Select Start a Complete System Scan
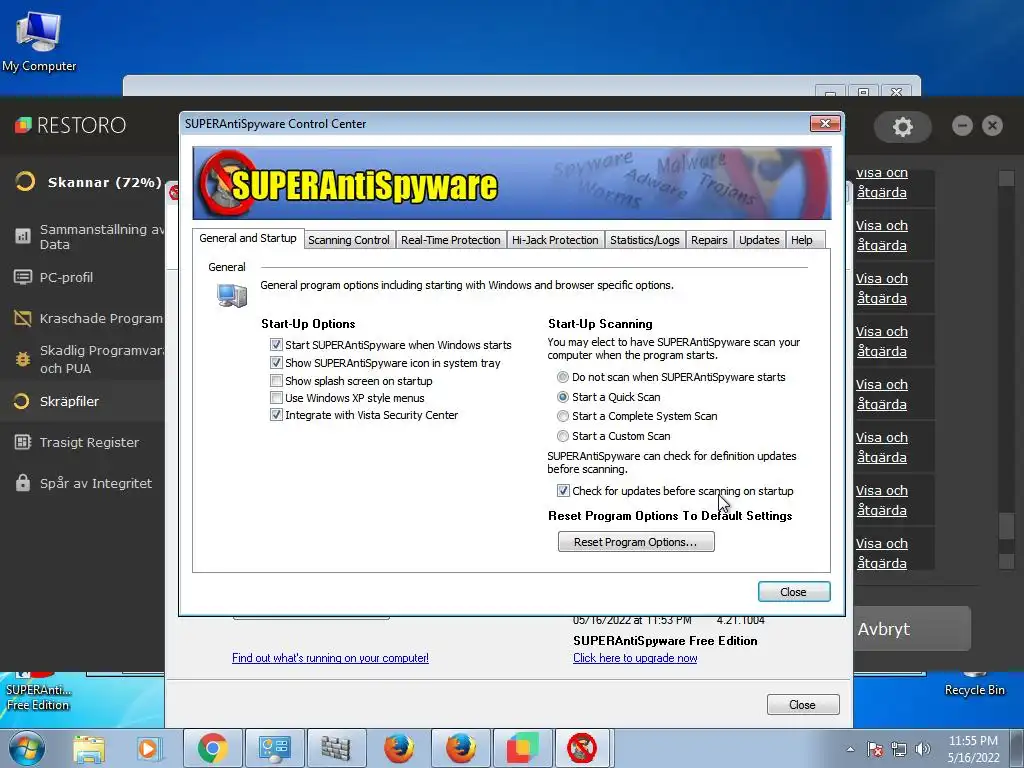Image resolution: width=1024 pixels, height=768 pixels. 562,416
